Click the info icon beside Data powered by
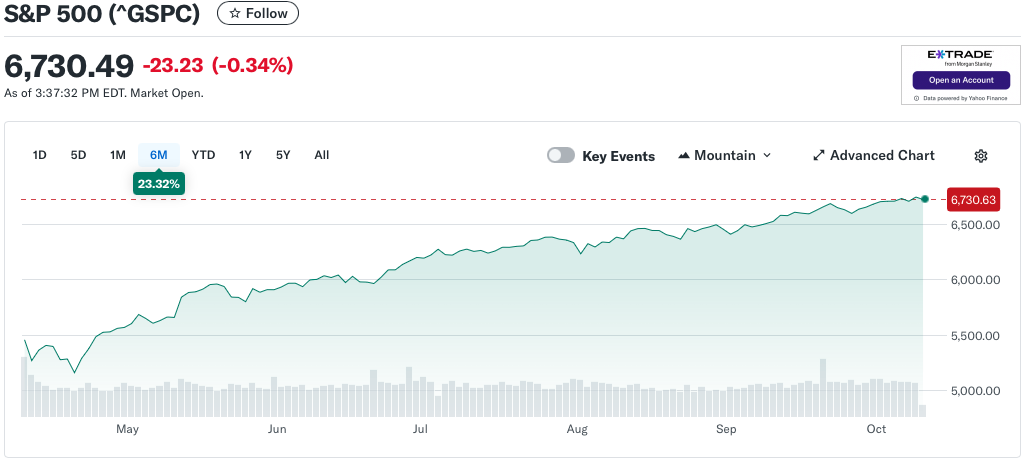 coord(917,98)
